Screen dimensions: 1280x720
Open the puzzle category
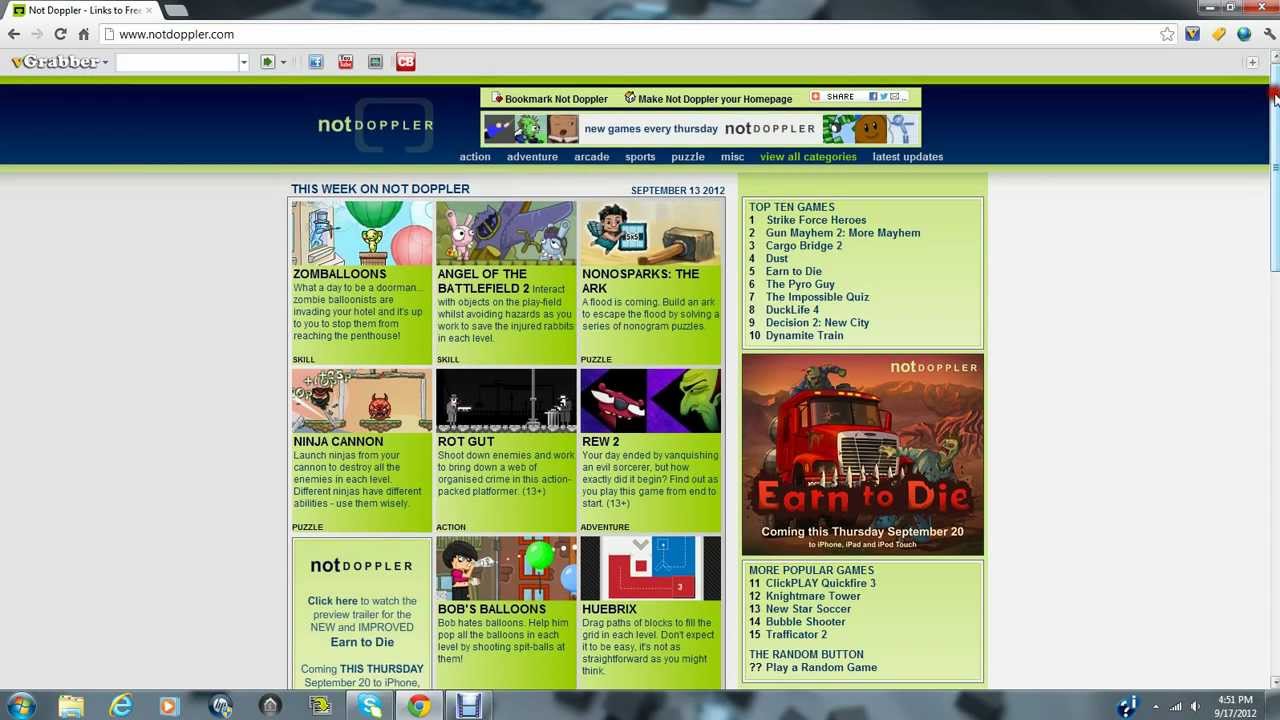pyautogui.click(x=688, y=157)
